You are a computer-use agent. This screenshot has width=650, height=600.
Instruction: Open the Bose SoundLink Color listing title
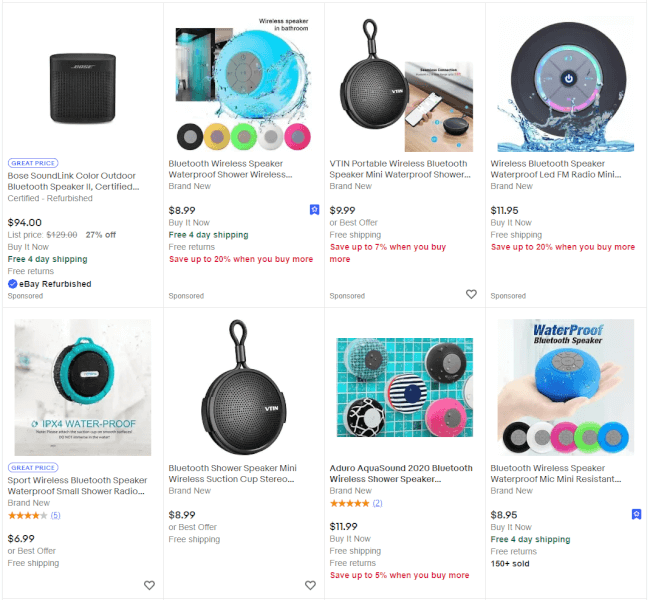73,180
